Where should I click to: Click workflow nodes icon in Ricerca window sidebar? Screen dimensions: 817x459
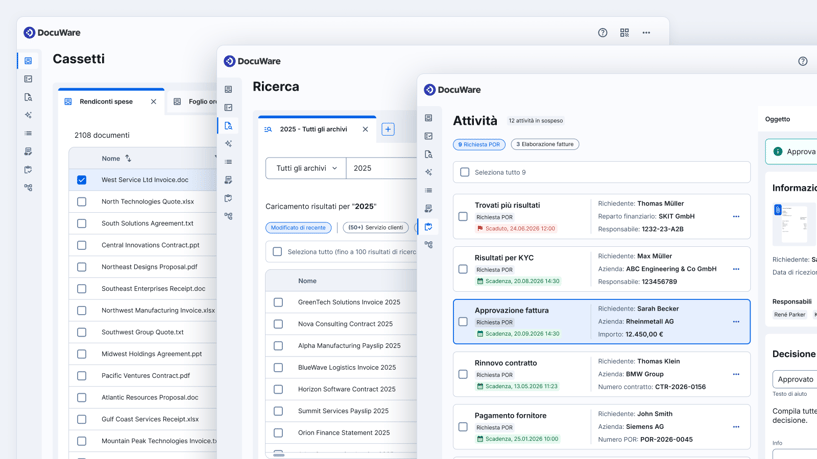(228, 216)
